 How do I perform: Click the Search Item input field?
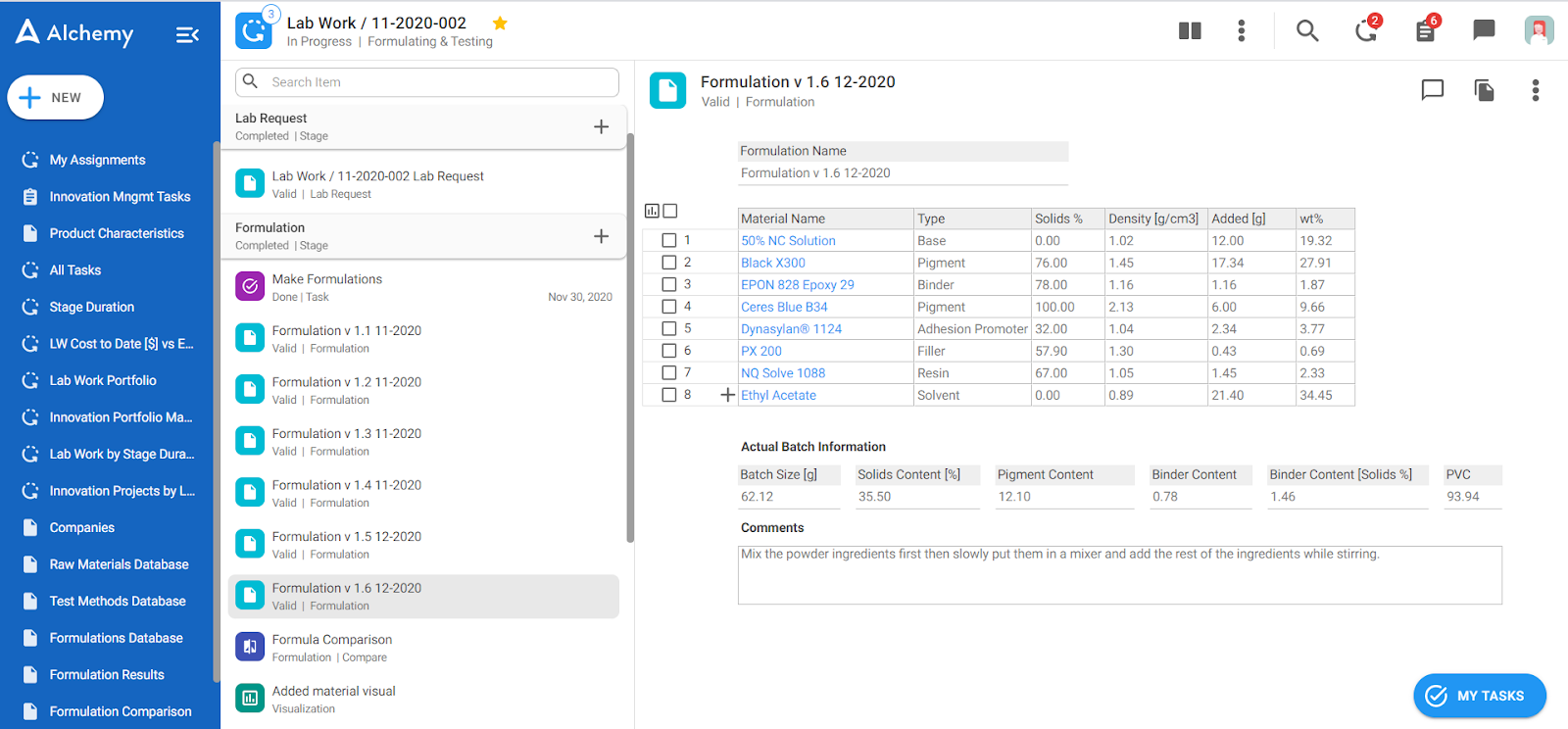[x=427, y=82]
